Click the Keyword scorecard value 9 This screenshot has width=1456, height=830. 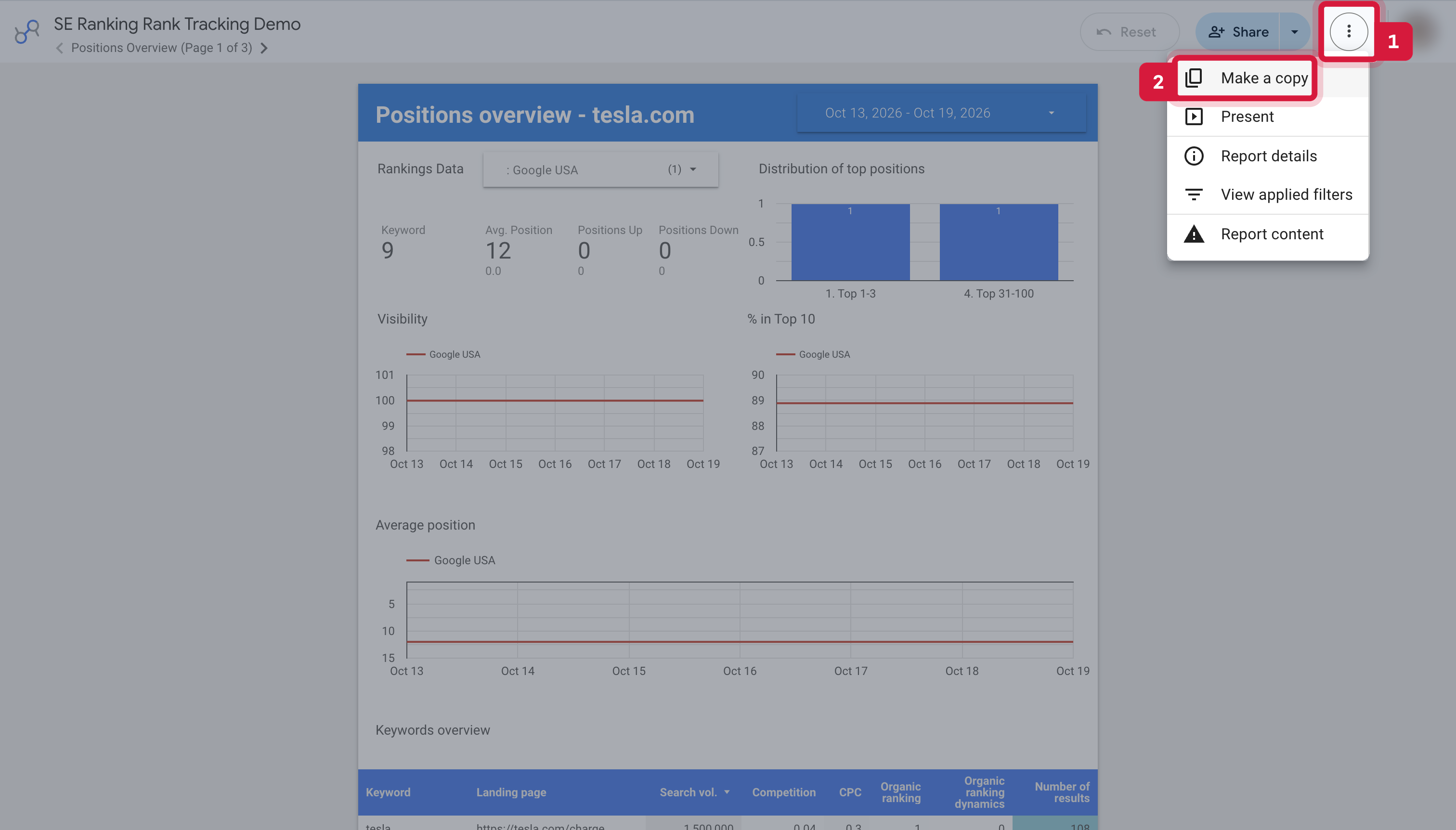388,250
